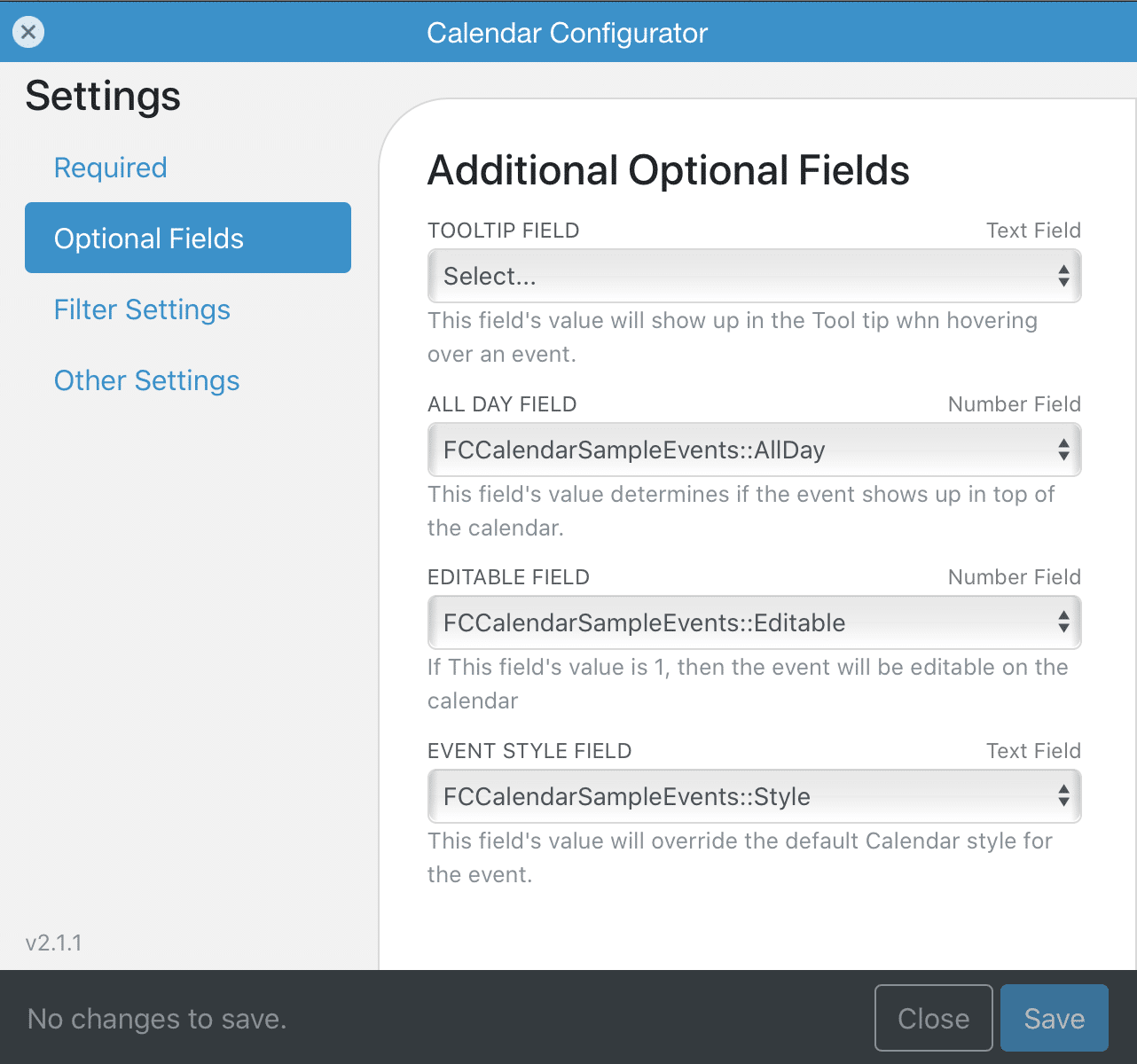Image resolution: width=1137 pixels, height=1064 pixels.
Task: Click the Calendar Configurator title bar
Action: 568,32
